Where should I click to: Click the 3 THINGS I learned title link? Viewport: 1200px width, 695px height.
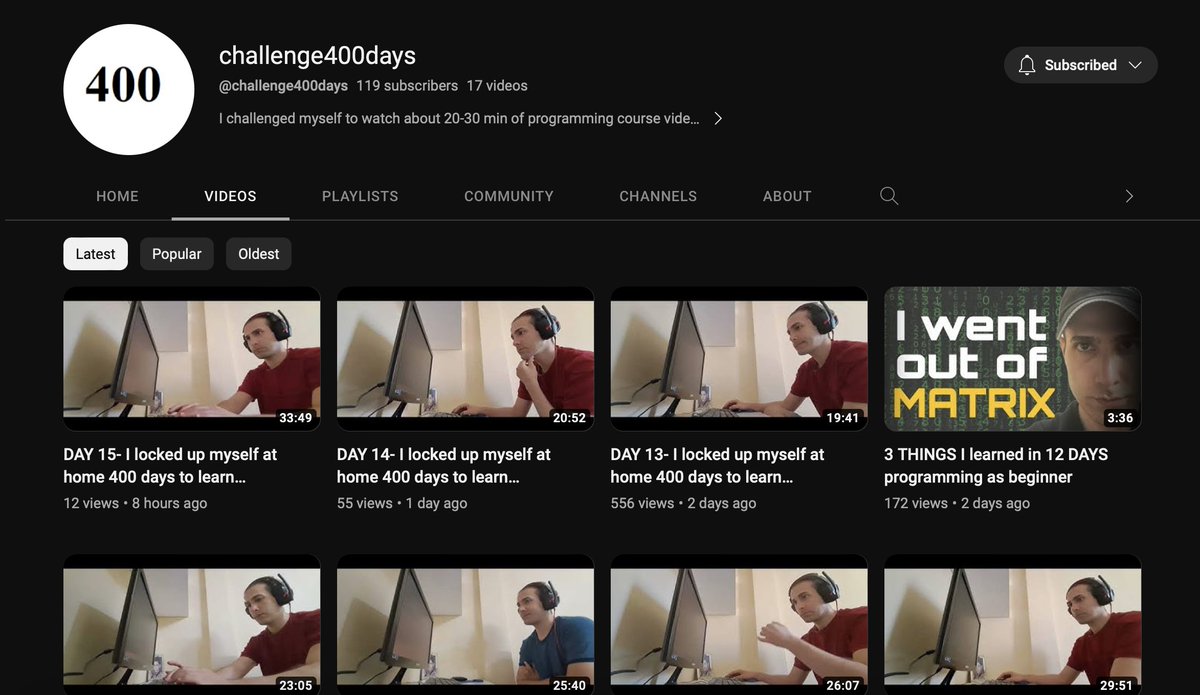[x=995, y=465]
